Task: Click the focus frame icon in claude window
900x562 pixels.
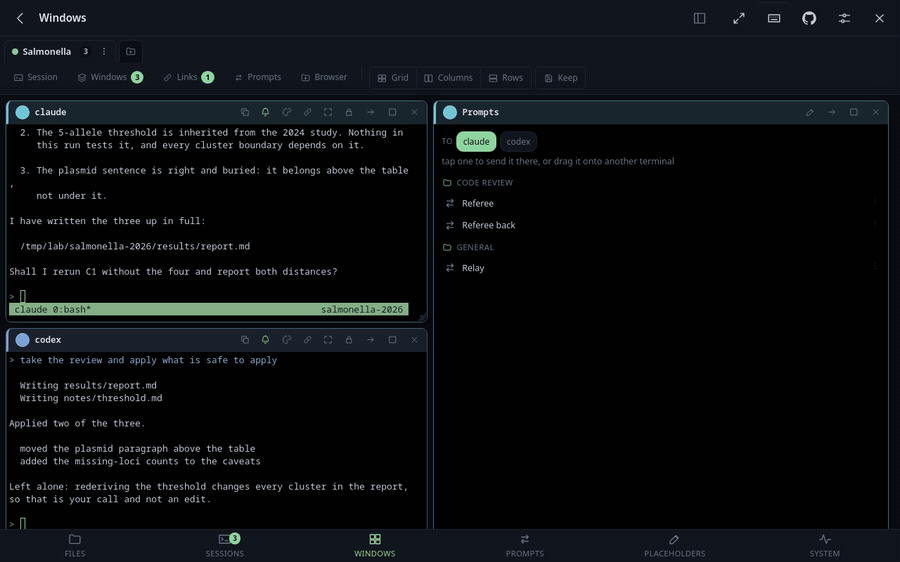Action: click(328, 113)
